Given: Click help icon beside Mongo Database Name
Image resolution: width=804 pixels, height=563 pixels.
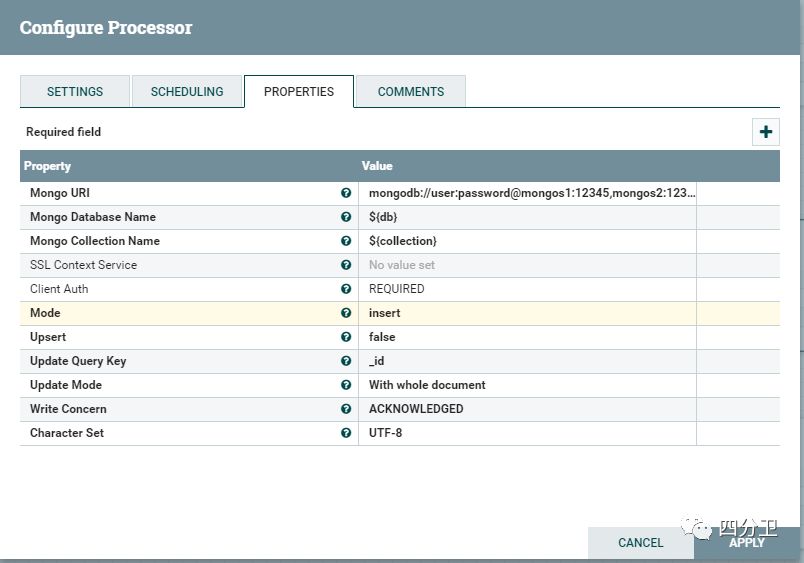Looking at the screenshot, I should (346, 217).
